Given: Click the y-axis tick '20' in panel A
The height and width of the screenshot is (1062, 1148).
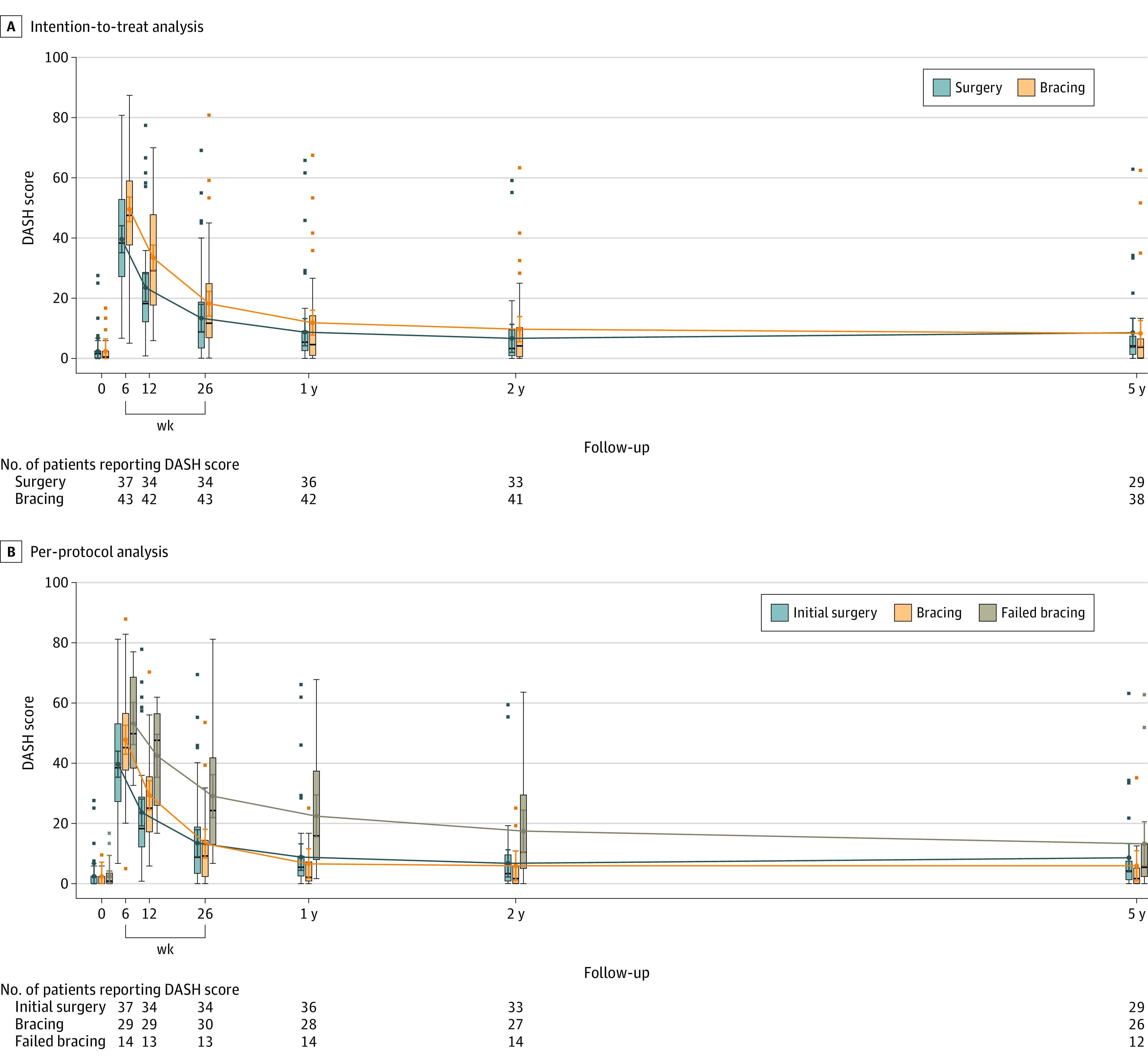Looking at the screenshot, I should pyautogui.click(x=60, y=298).
